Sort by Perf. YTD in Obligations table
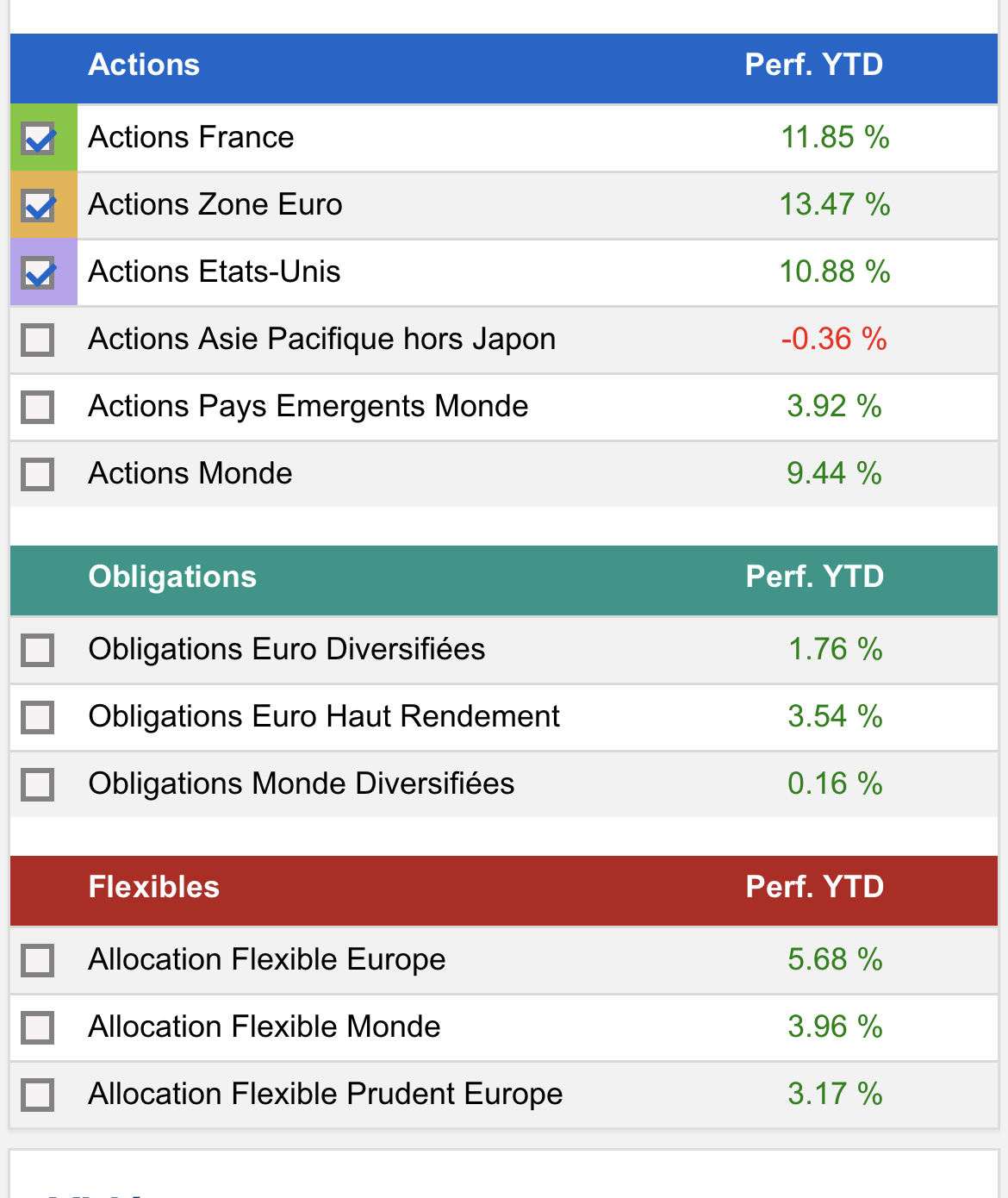The height and width of the screenshot is (1198, 1008). point(815,577)
